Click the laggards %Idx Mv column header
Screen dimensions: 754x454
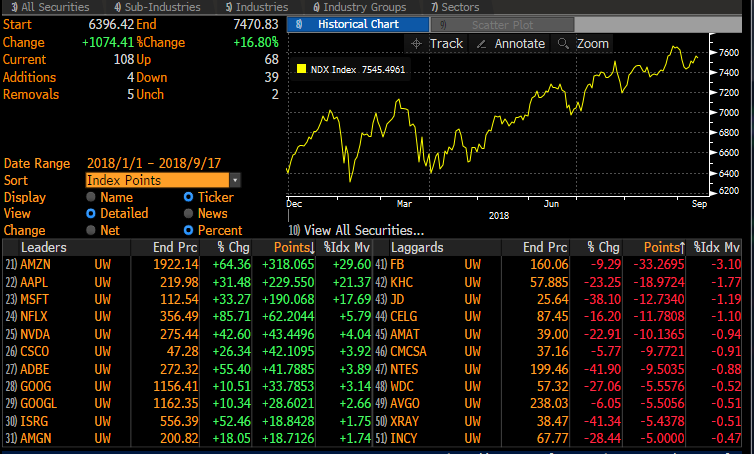716,247
